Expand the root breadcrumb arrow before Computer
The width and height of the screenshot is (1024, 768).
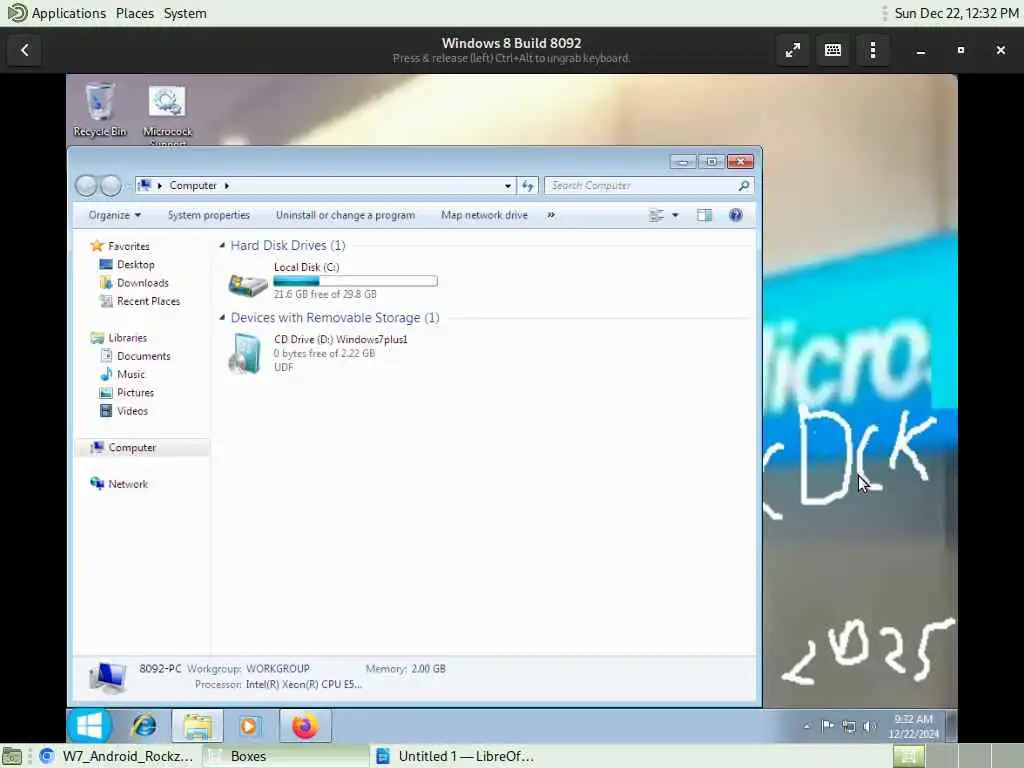pos(159,185)
